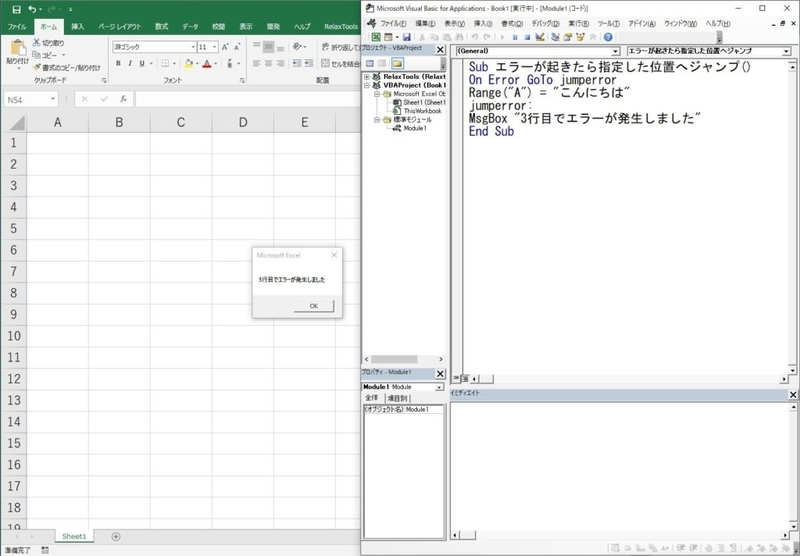The width and height of the screenshot is (800, 556).
Task: Click the fill color bucket swatch
Action: coord(189,64)
